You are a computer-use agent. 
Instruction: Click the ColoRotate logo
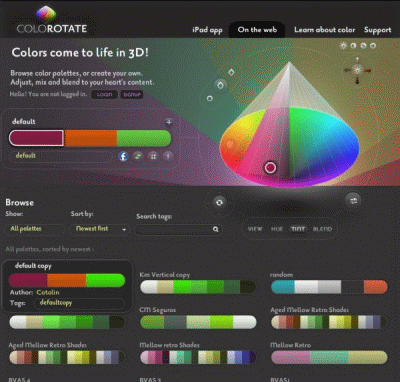(x=52, y=20)
